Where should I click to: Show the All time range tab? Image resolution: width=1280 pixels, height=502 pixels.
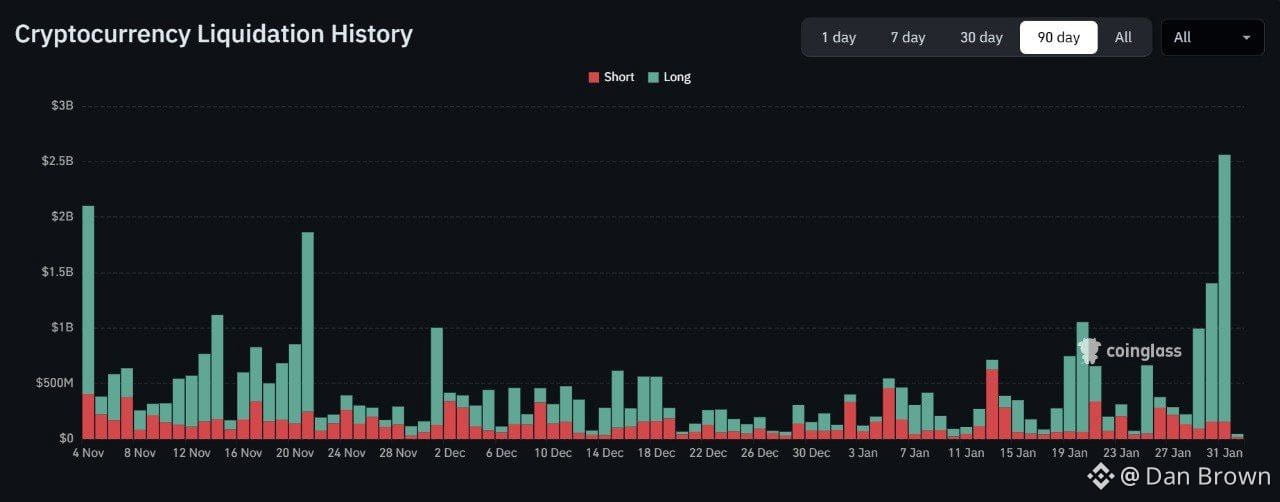point(1123,37)
